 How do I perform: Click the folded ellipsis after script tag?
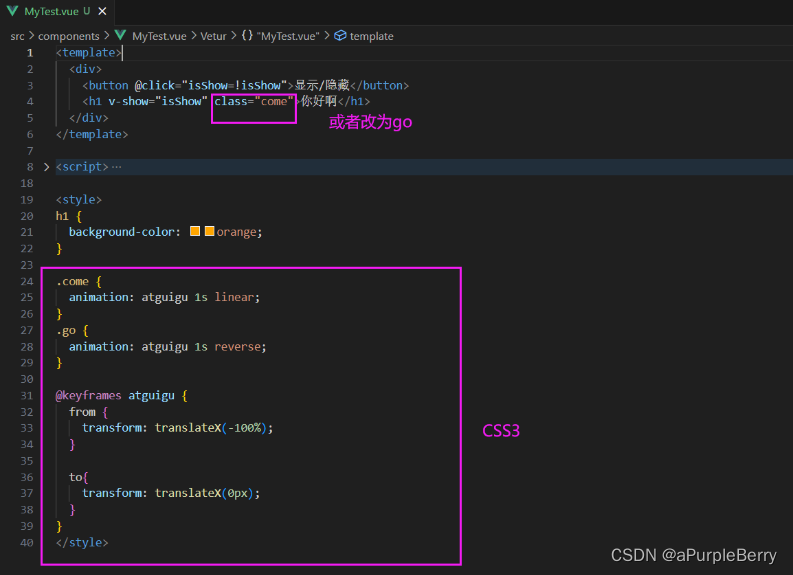point(117,167)
